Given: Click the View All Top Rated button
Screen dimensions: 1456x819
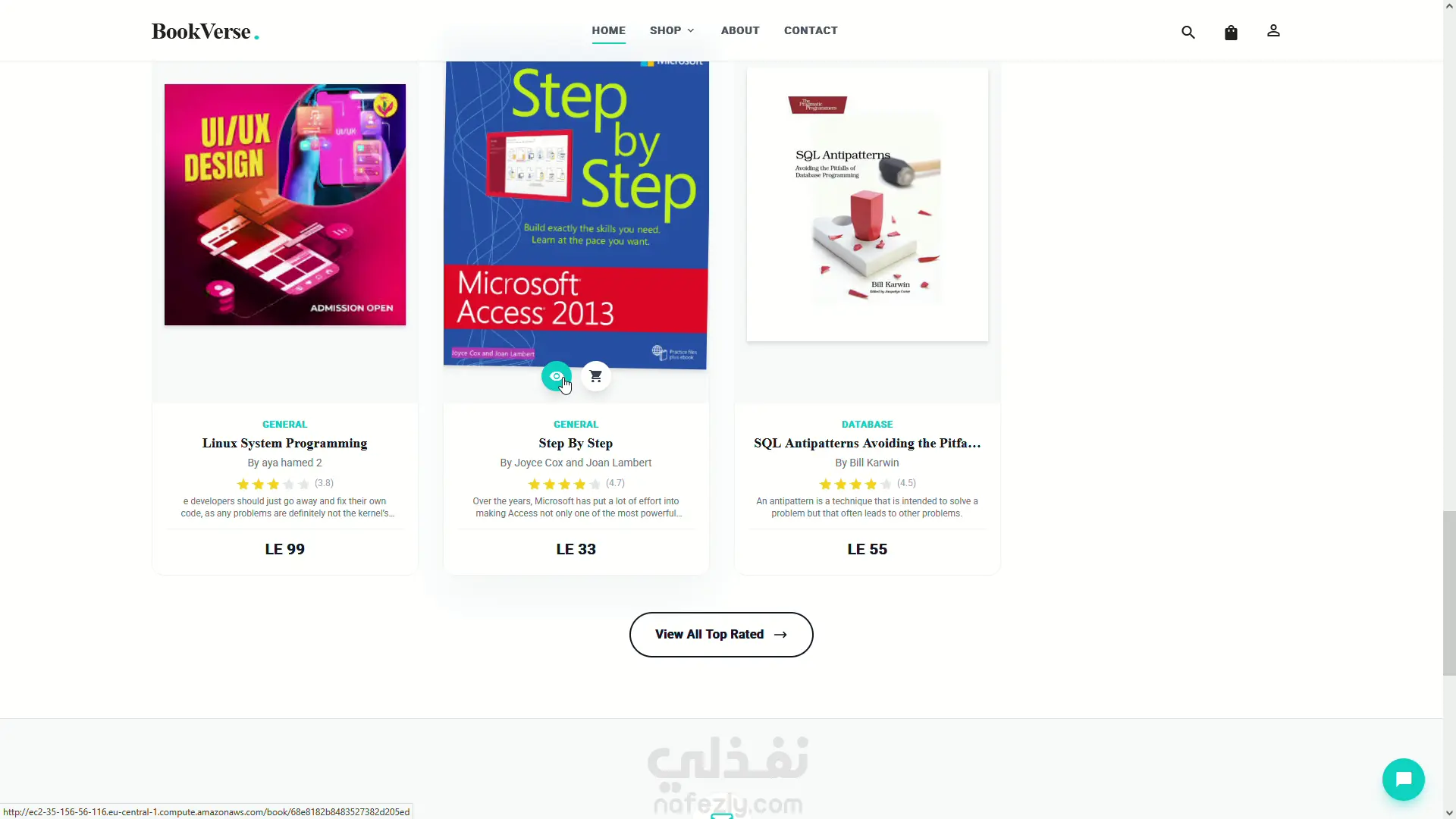Looking at the screenshot, I should coord(721,635).
